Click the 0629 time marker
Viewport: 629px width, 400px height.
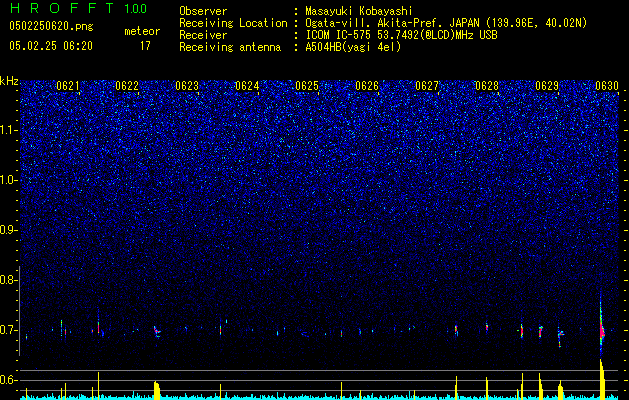(547, 86)
